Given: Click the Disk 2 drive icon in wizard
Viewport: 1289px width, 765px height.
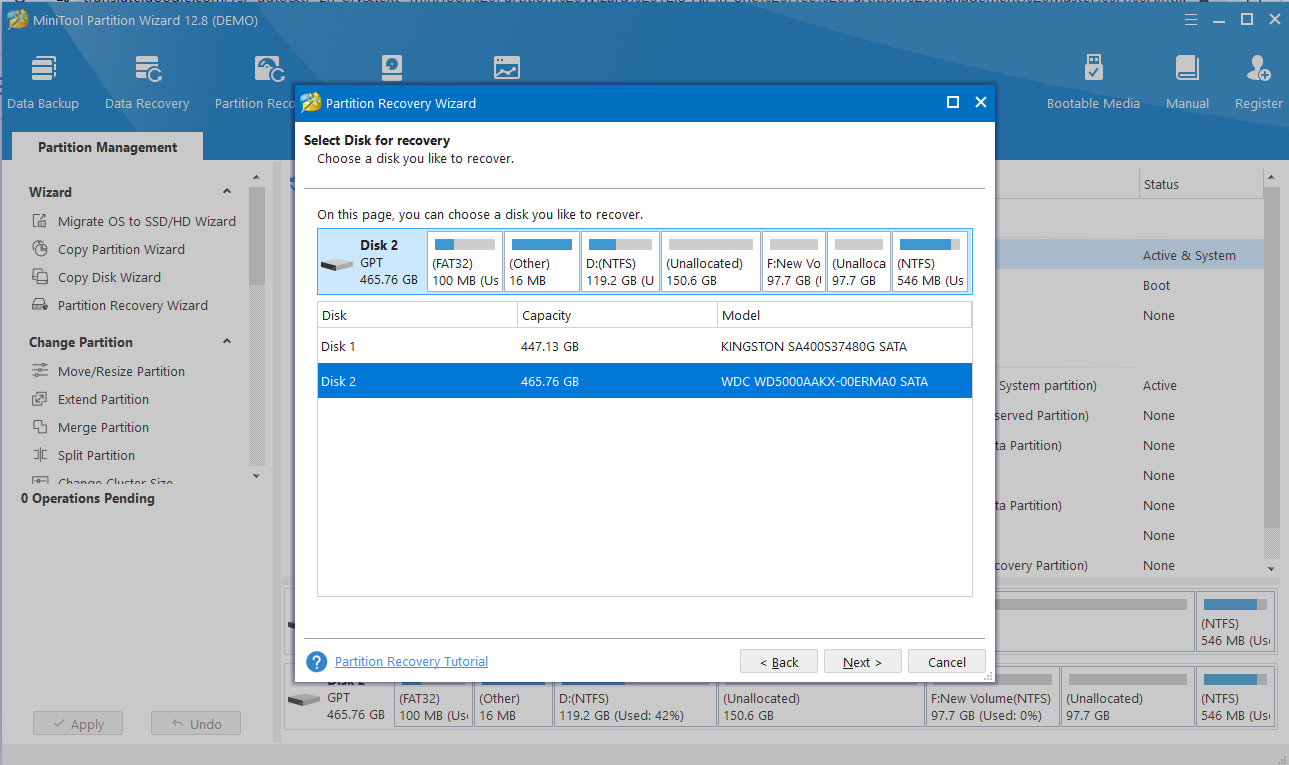Looking at the screenshot, I should click(336, 264).
